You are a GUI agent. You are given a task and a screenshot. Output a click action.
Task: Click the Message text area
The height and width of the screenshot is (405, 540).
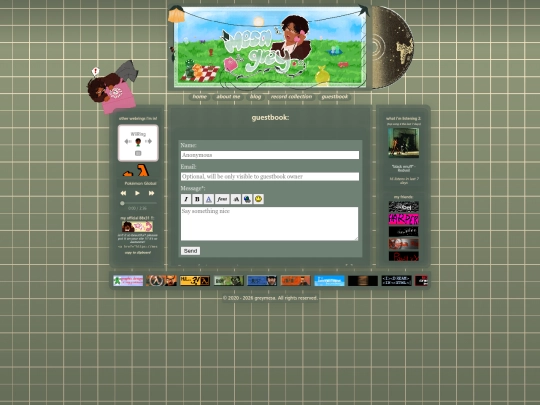click(x=270, y=224)
